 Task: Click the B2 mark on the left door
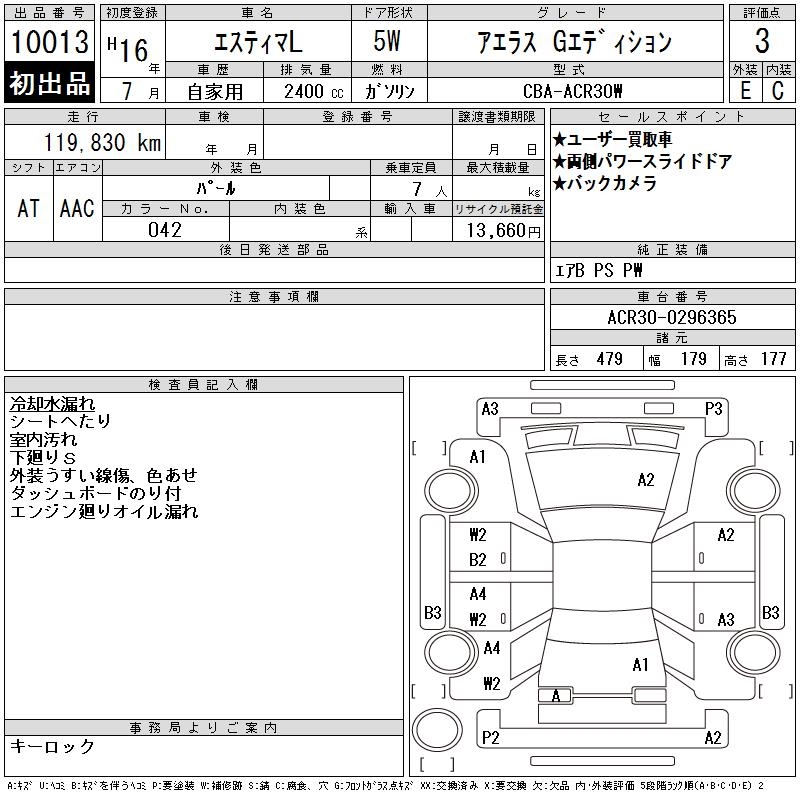[478, 560]
